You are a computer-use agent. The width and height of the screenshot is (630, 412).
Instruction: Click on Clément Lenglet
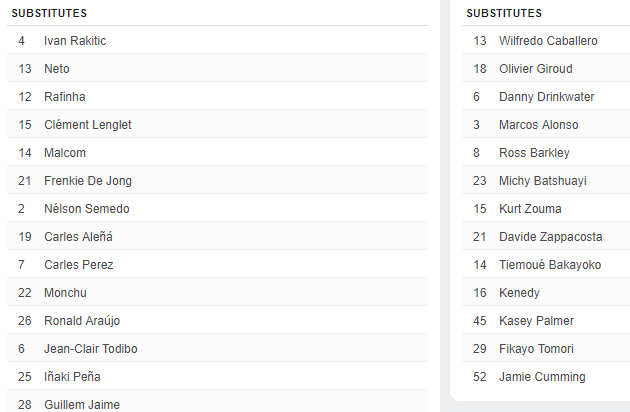tap(88, 125)
